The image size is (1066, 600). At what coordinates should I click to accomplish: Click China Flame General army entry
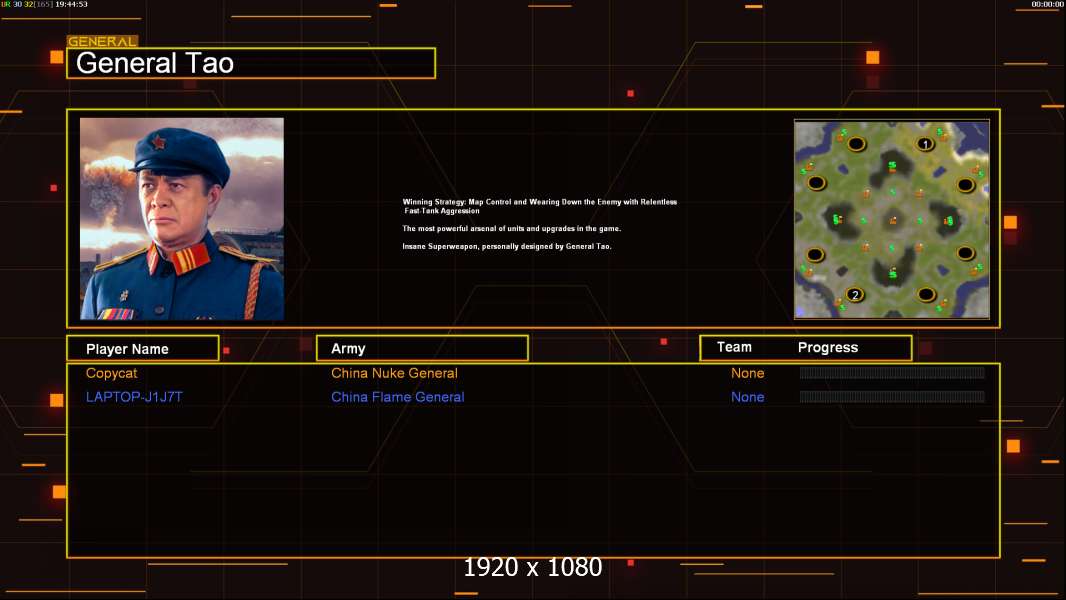pyautogui.click(x=398, y=397)
